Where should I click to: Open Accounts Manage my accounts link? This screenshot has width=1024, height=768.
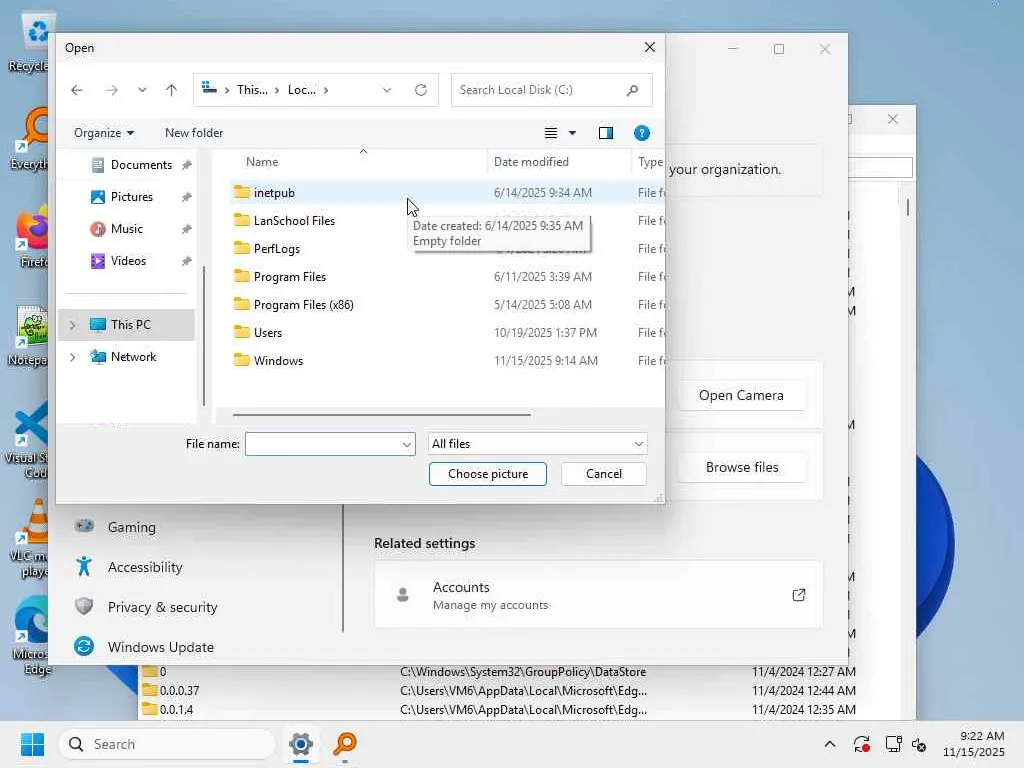[x=598, y=595]
